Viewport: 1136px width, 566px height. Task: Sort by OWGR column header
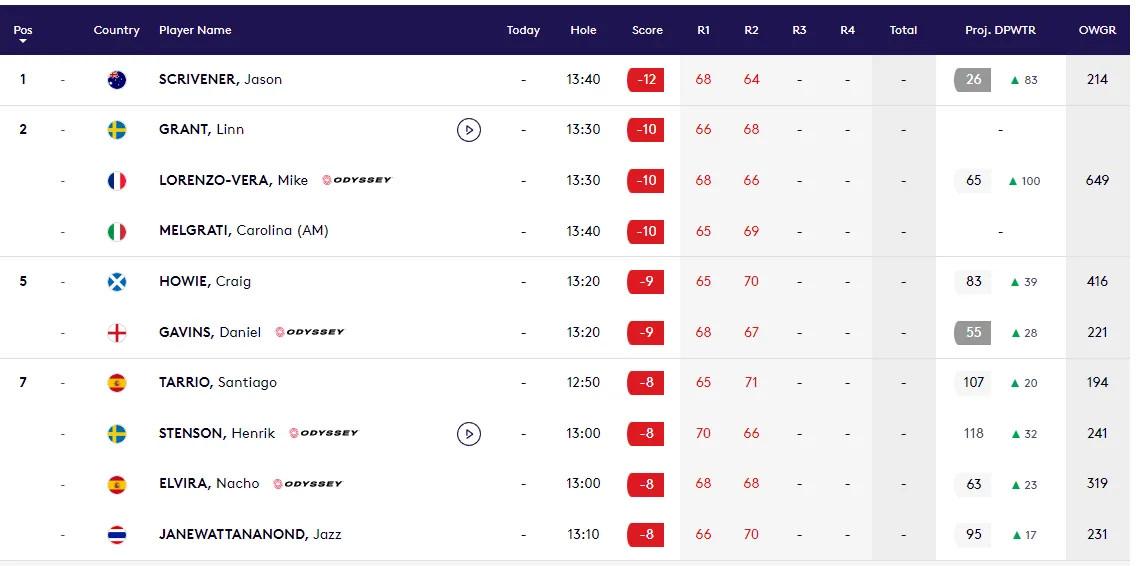(x=1098, y=30)
